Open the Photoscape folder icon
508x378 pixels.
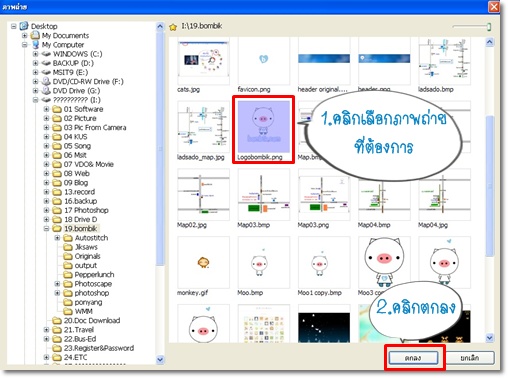pos(68,284)
